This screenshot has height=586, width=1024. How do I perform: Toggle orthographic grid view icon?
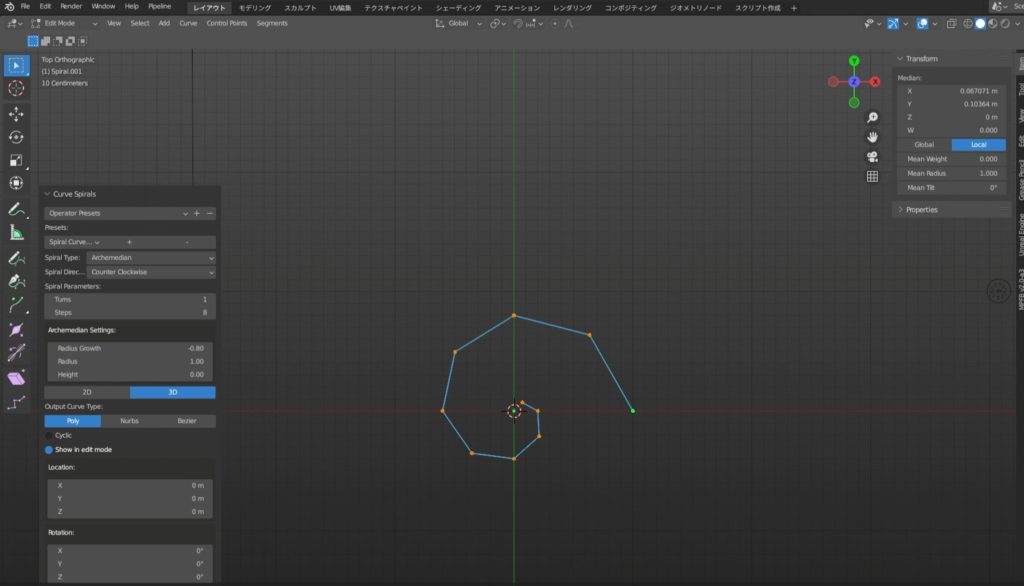[x=872, y=176]
